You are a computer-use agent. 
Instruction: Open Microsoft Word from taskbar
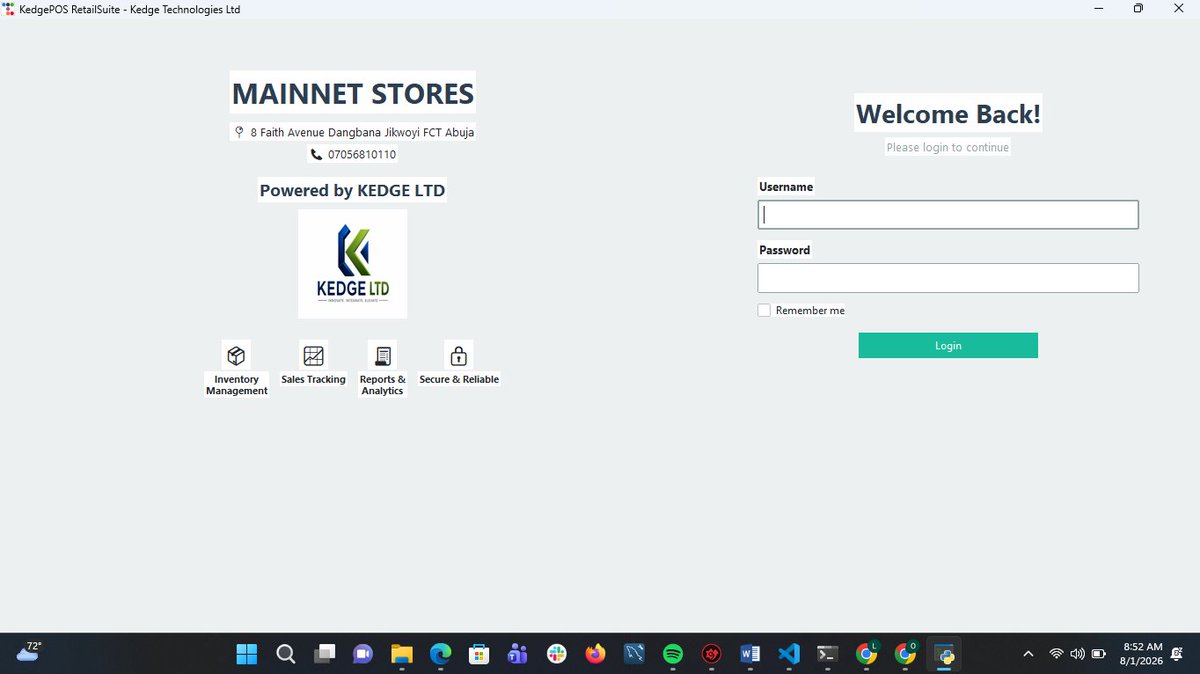(750, 654)
